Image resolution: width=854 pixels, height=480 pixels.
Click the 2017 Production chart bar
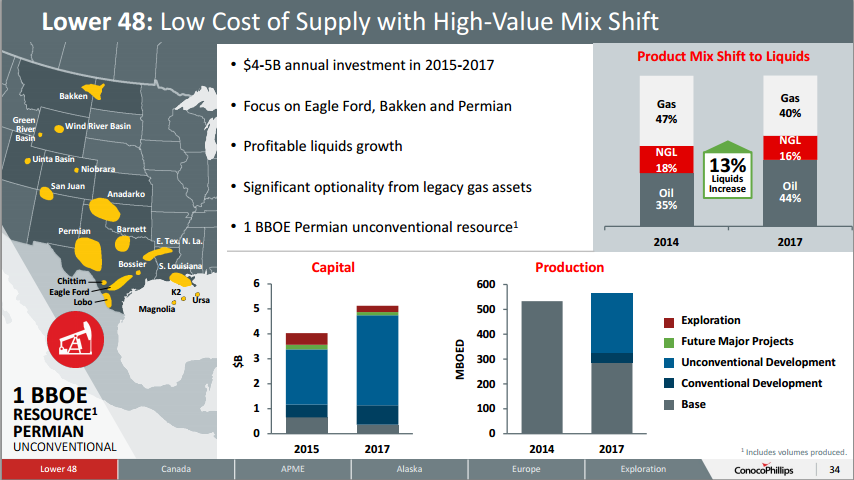click(612, 363)
